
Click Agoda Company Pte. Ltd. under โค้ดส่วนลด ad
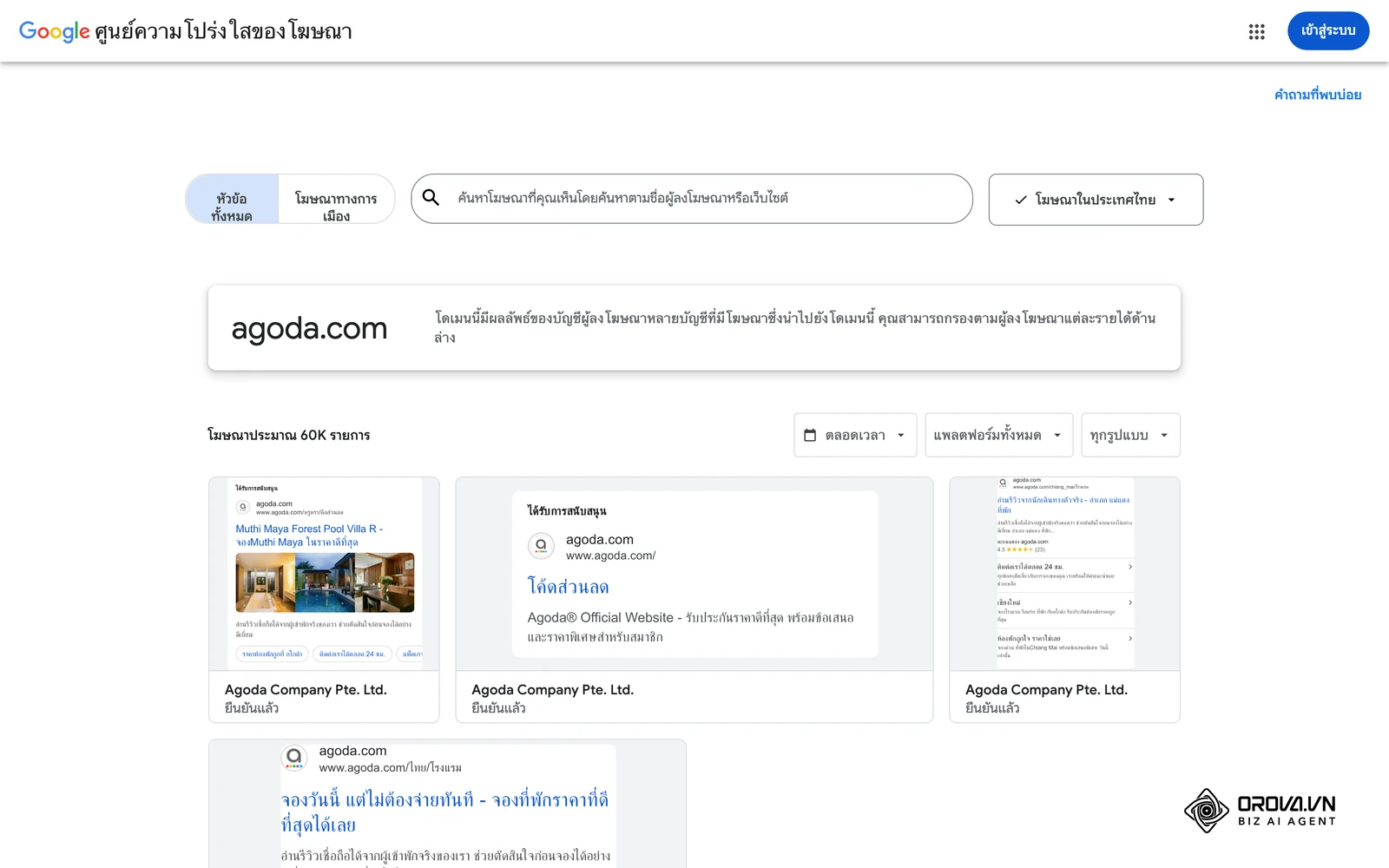tap(552, 690)
